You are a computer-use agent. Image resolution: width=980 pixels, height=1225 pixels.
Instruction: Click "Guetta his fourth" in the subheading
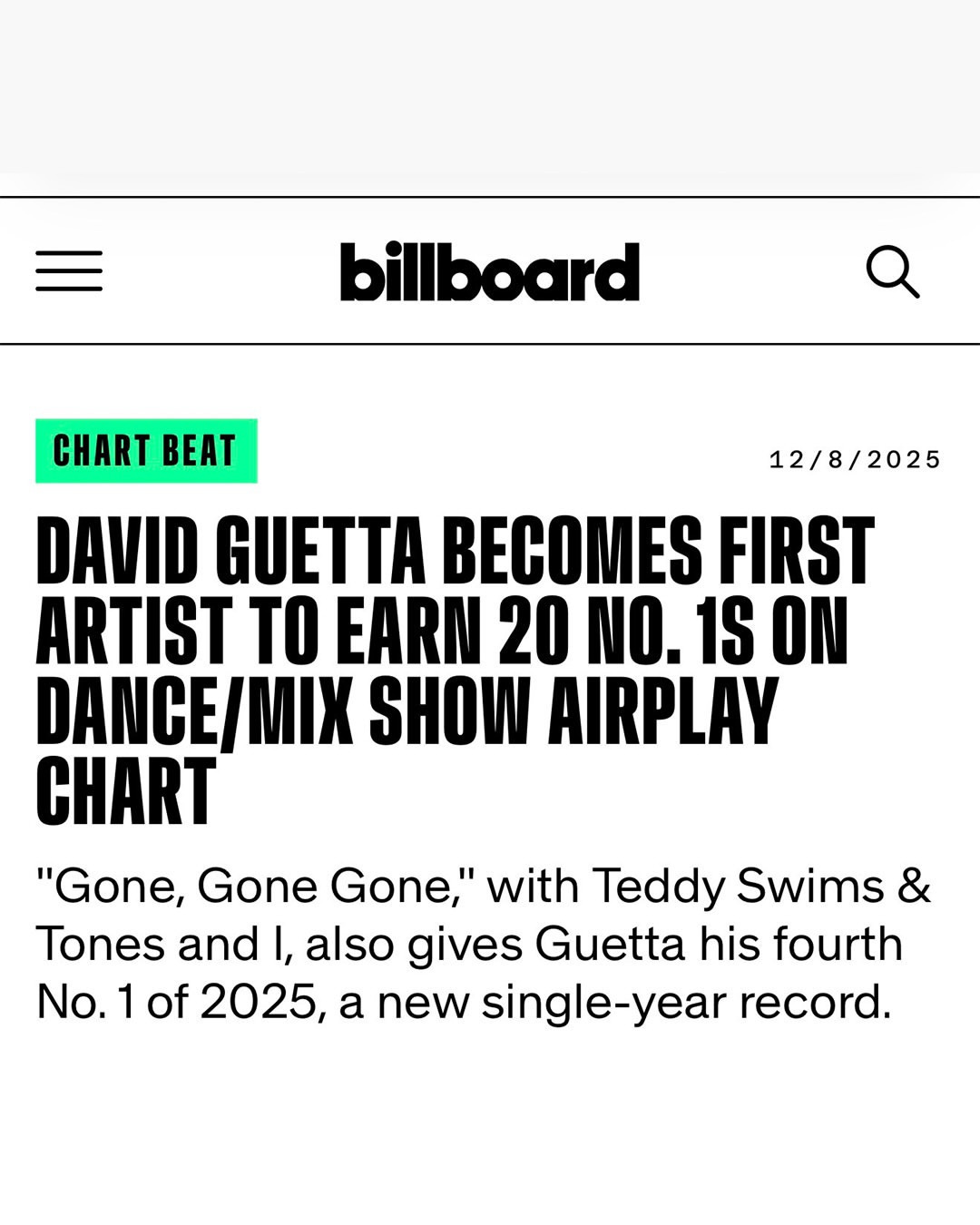(x=719, y=945)
